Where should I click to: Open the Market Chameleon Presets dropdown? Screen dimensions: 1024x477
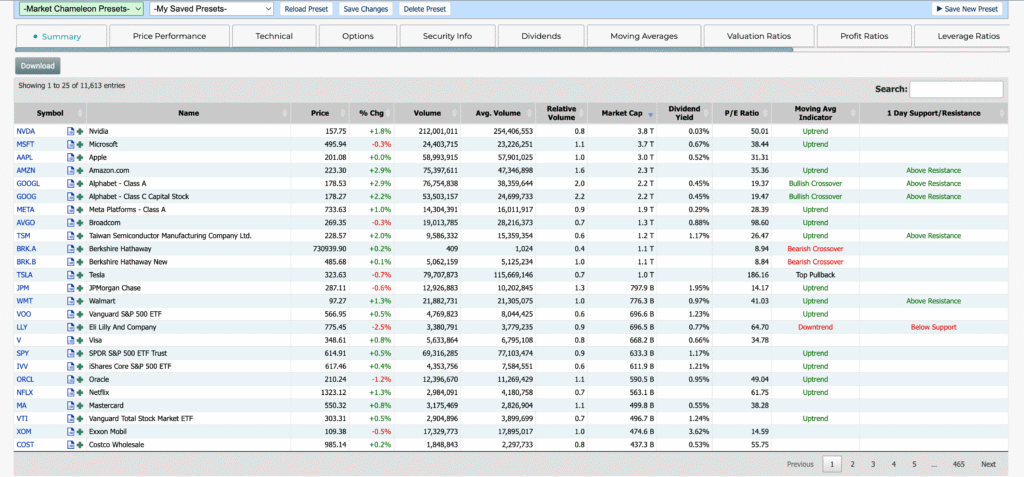click(82, 9)
